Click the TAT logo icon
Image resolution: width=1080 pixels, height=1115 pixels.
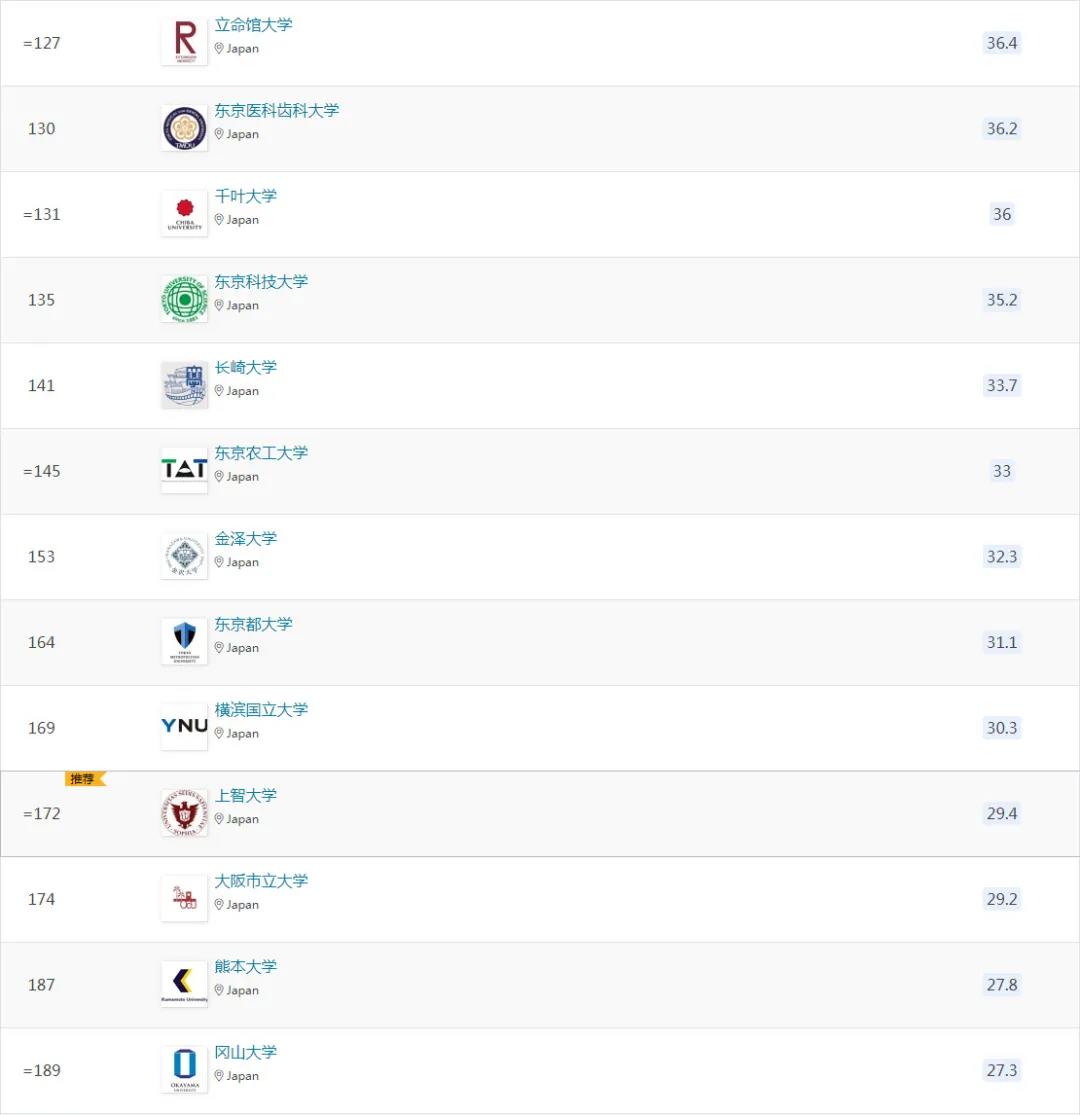coord(184,470)
